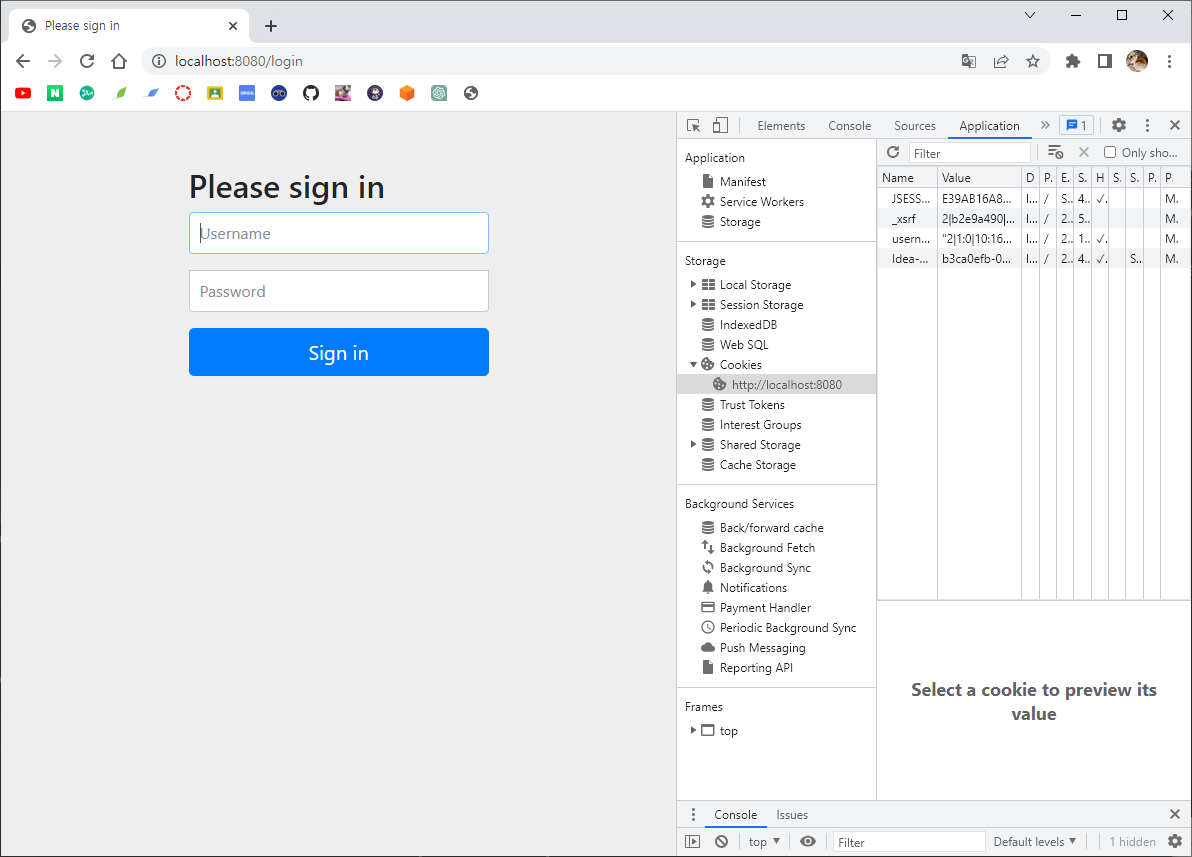This screenshot has height=857, width=1192.
Task: Expand the Session Storage tree node
Action: pyautogui.click(x=693, y=304)
